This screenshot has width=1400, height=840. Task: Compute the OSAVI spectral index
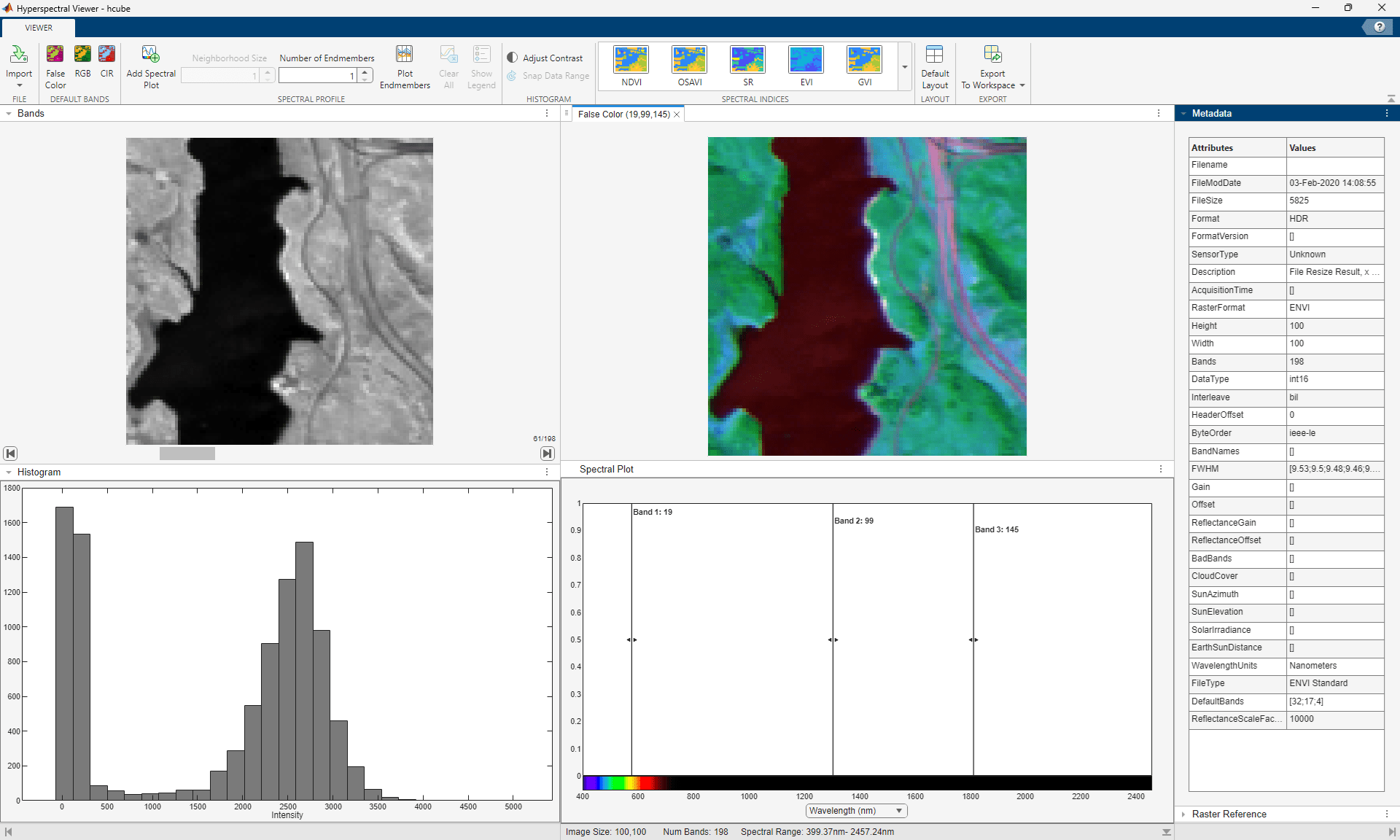coord(688,66)
